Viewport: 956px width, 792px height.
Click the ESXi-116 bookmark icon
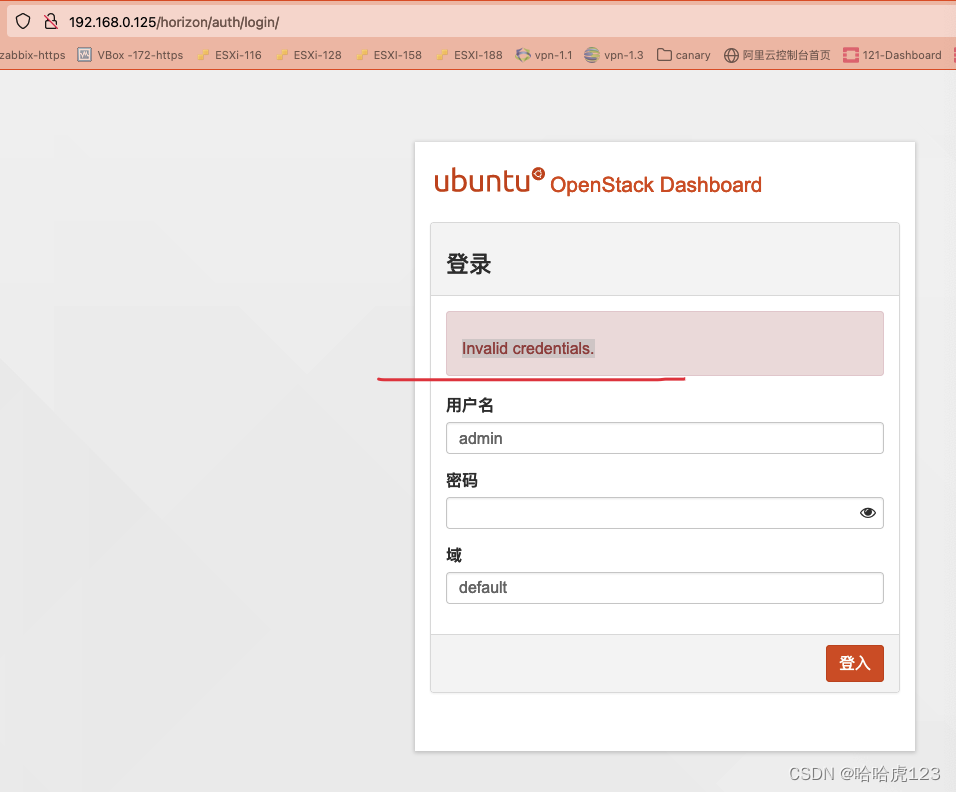click(201, 55)
